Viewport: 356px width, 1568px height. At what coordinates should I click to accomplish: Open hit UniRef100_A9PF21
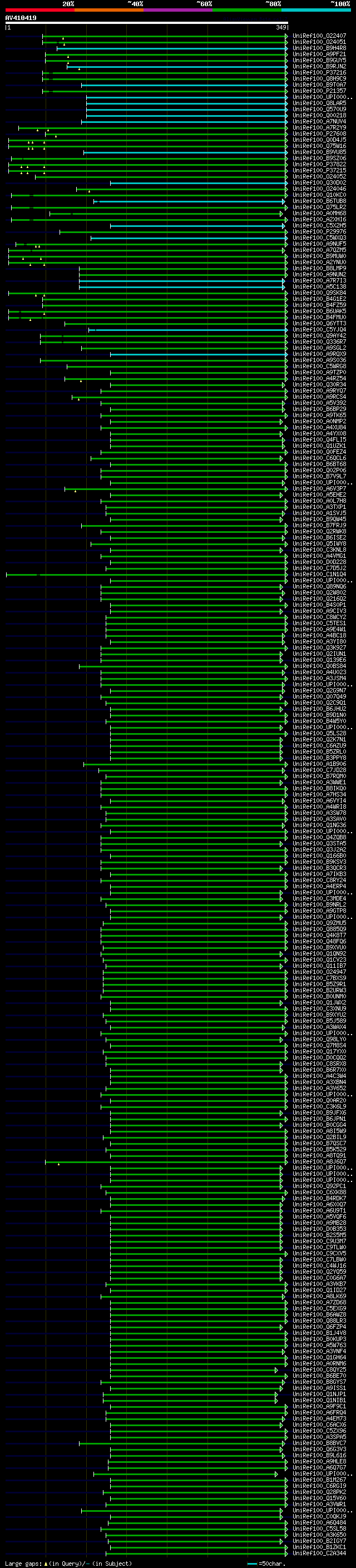click(x=319, y=54)
